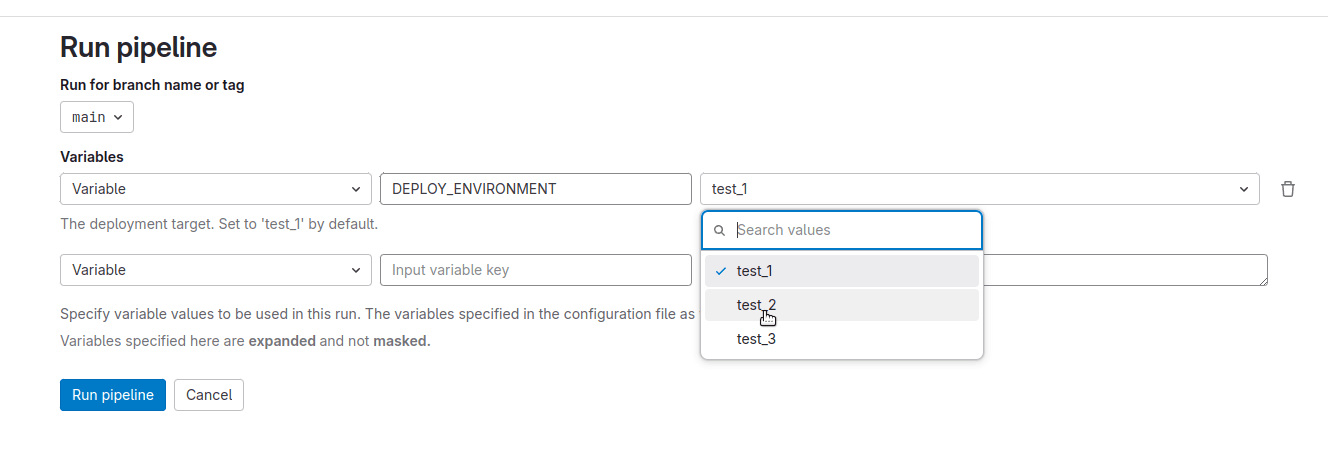Screen dimensions: 1328x476
Task: Click the checkmark icon beside test_1
Action: point(721,271)
